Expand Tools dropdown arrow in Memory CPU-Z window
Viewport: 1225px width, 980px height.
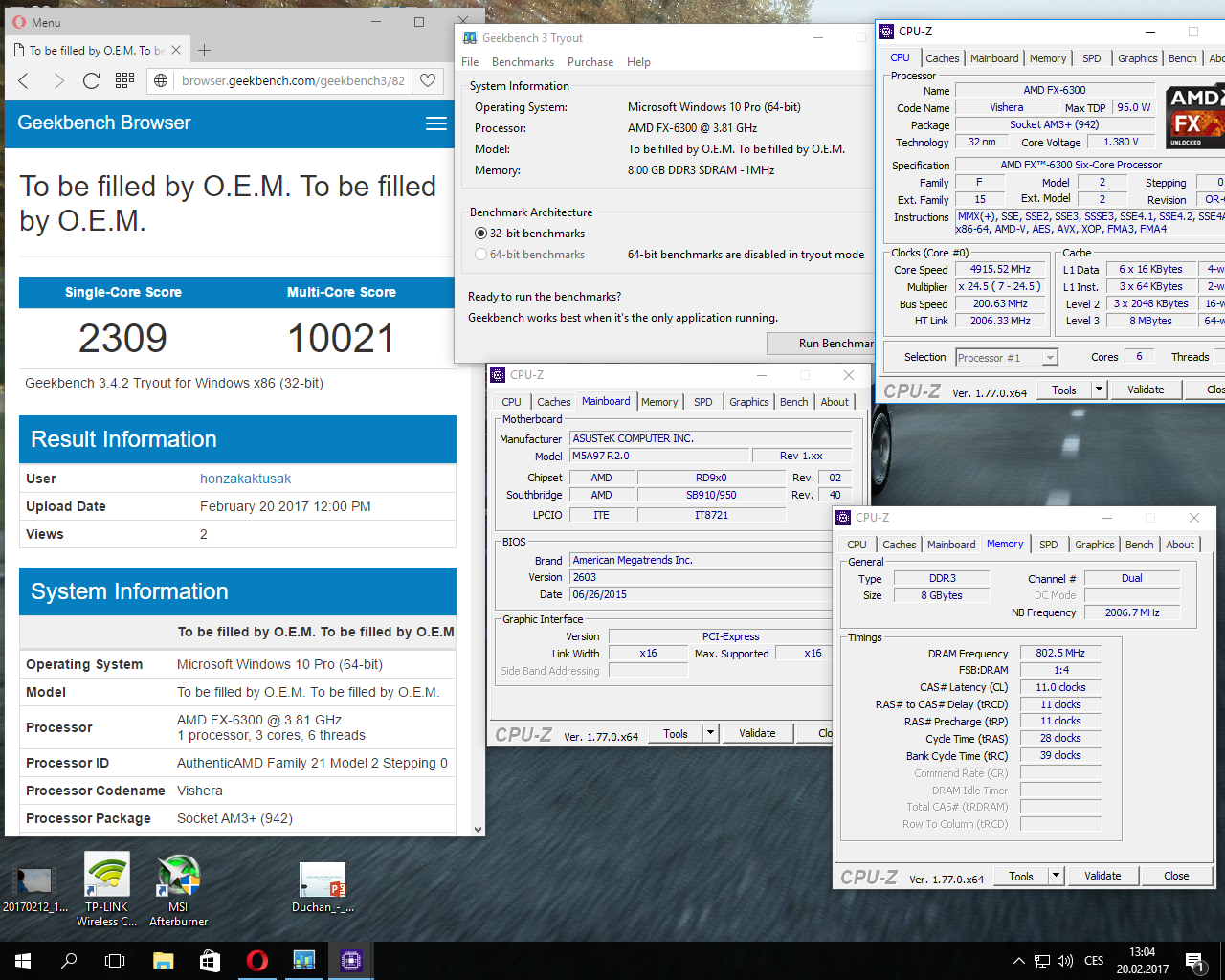click(x=1056, y=876)
